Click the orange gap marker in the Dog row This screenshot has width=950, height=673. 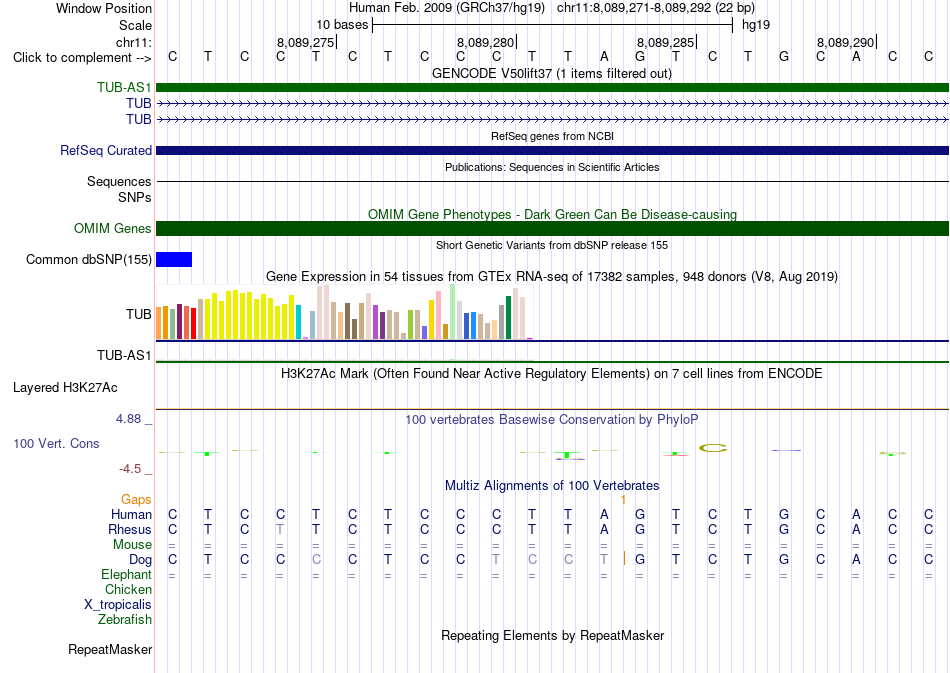pos(624,559)
